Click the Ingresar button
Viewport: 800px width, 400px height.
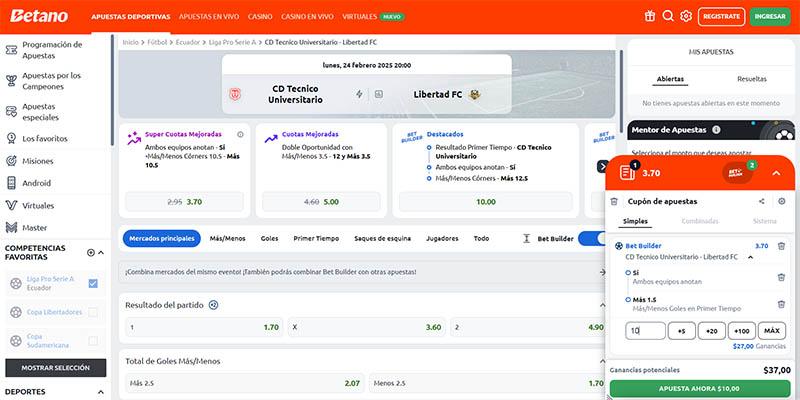point(770,16)
